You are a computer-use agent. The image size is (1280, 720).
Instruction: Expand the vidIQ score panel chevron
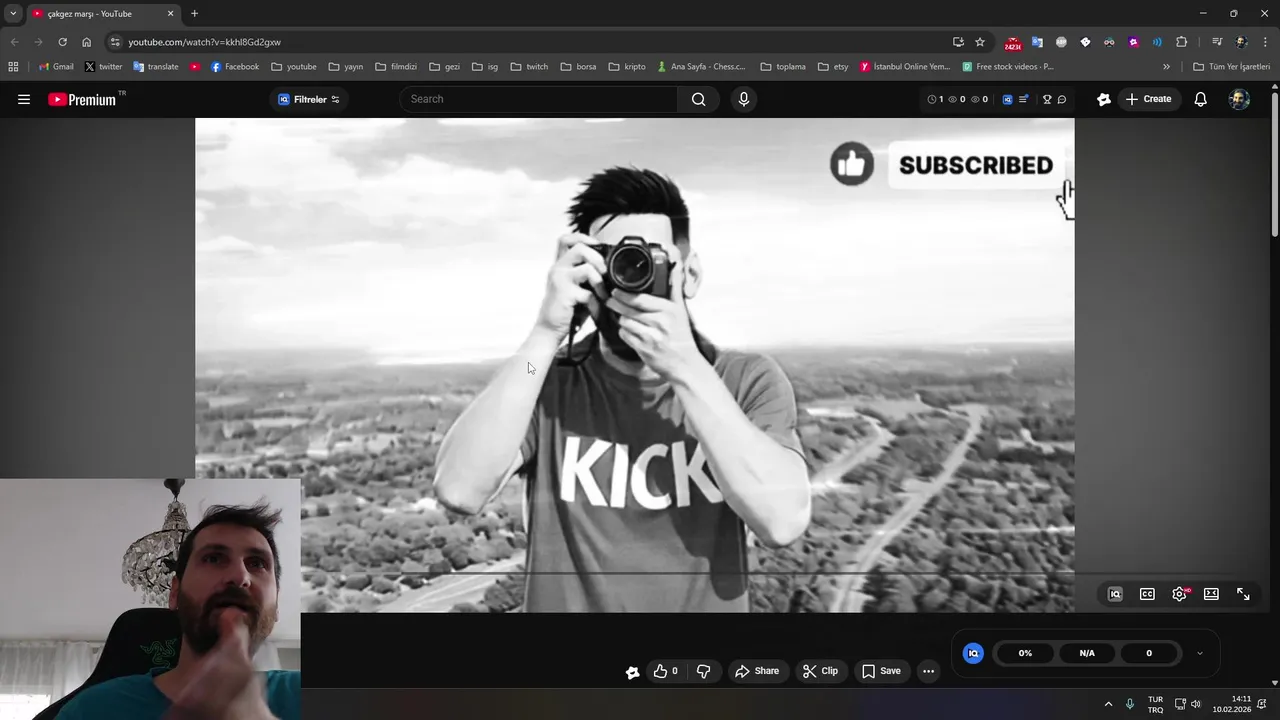(x=1200, y=653)
